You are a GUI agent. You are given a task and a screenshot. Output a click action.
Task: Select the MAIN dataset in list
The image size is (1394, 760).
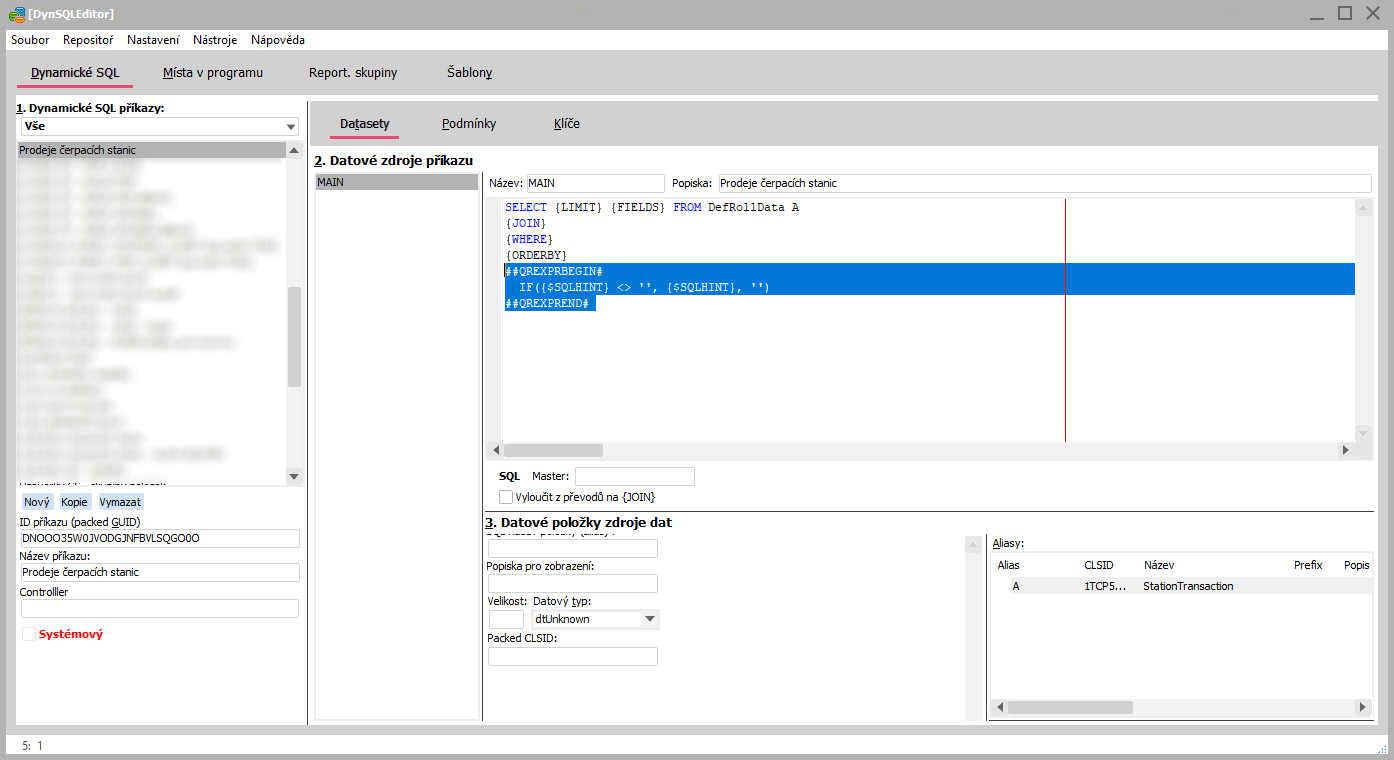396,183
